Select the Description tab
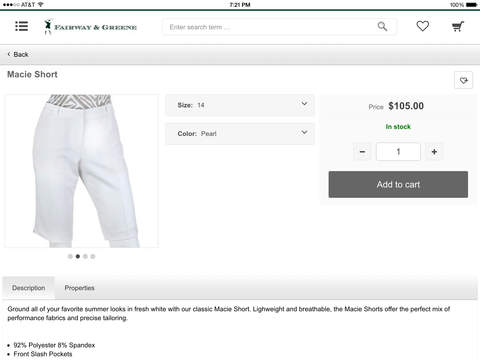 [29, 288]
